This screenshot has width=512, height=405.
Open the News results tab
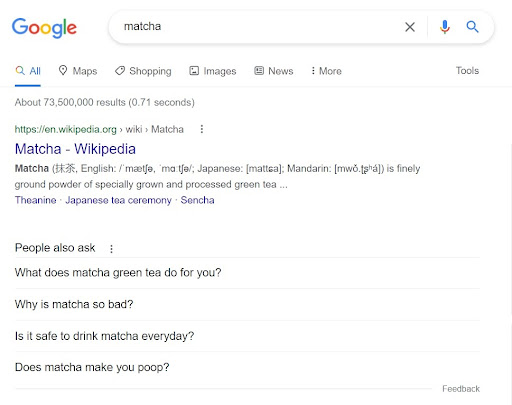pyautogui.click(x=274, y=71)
